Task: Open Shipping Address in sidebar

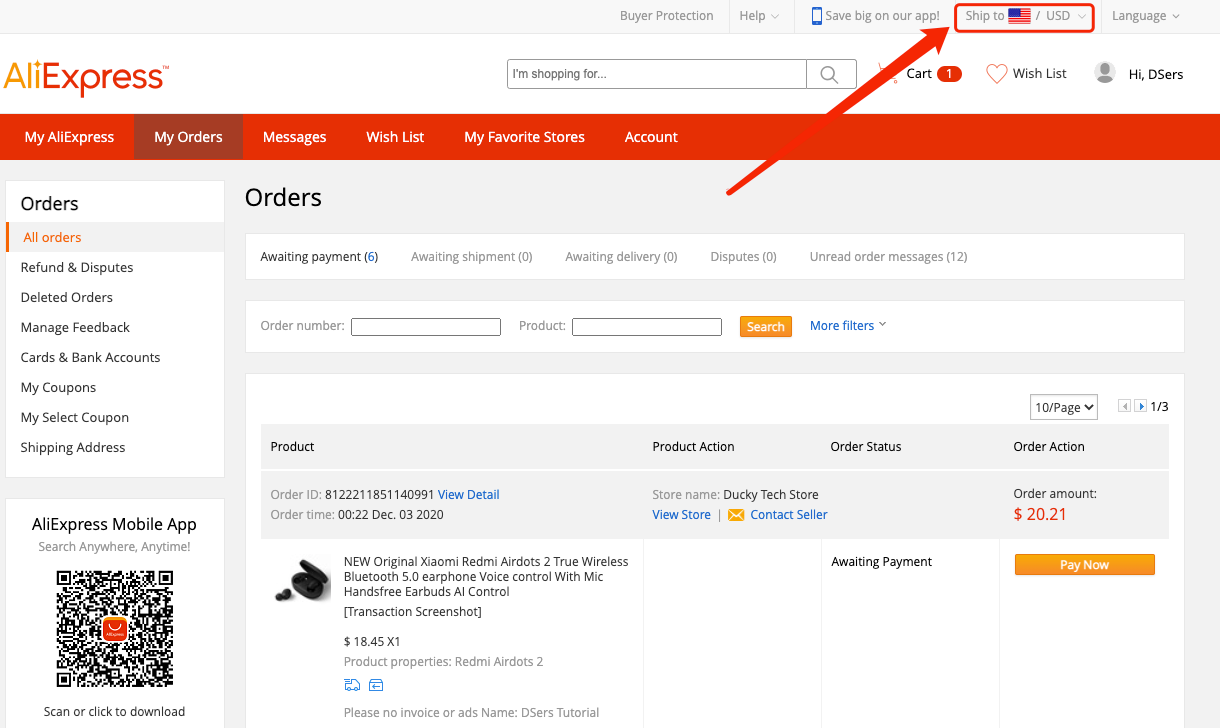Action: pos(73,447)
